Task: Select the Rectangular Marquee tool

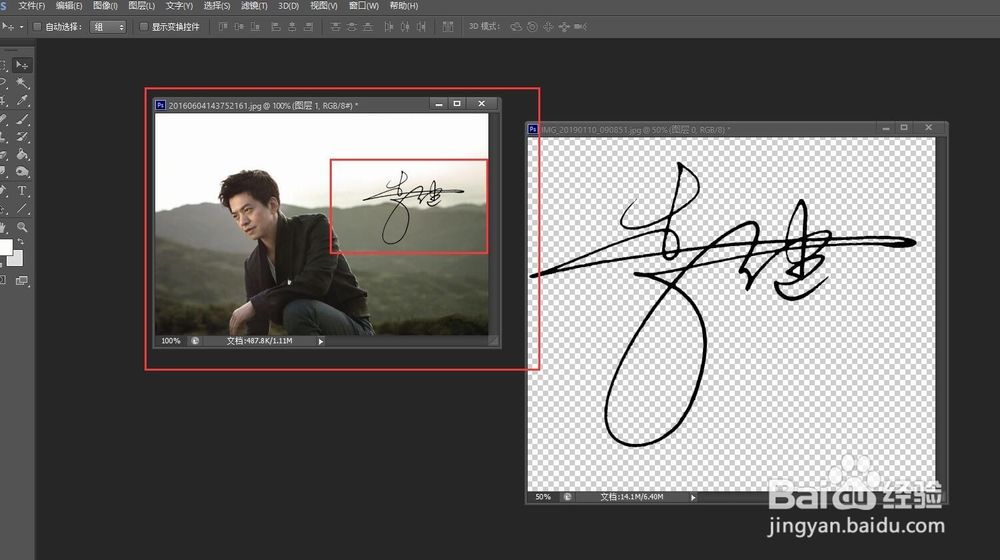Action: 3,65
